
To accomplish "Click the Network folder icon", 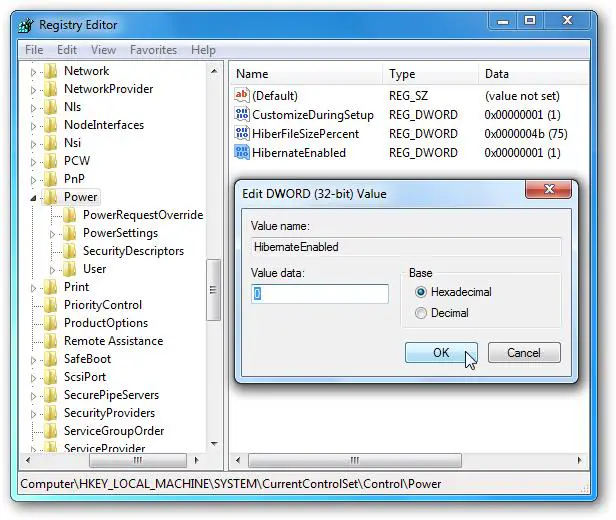I will pyautogui.click(x=51, y=71).
